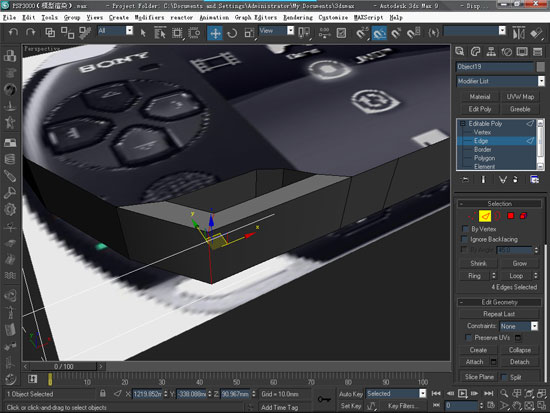Activate the Select and Scale tool
Screen dimensions: 550x413
pos(249,33)
